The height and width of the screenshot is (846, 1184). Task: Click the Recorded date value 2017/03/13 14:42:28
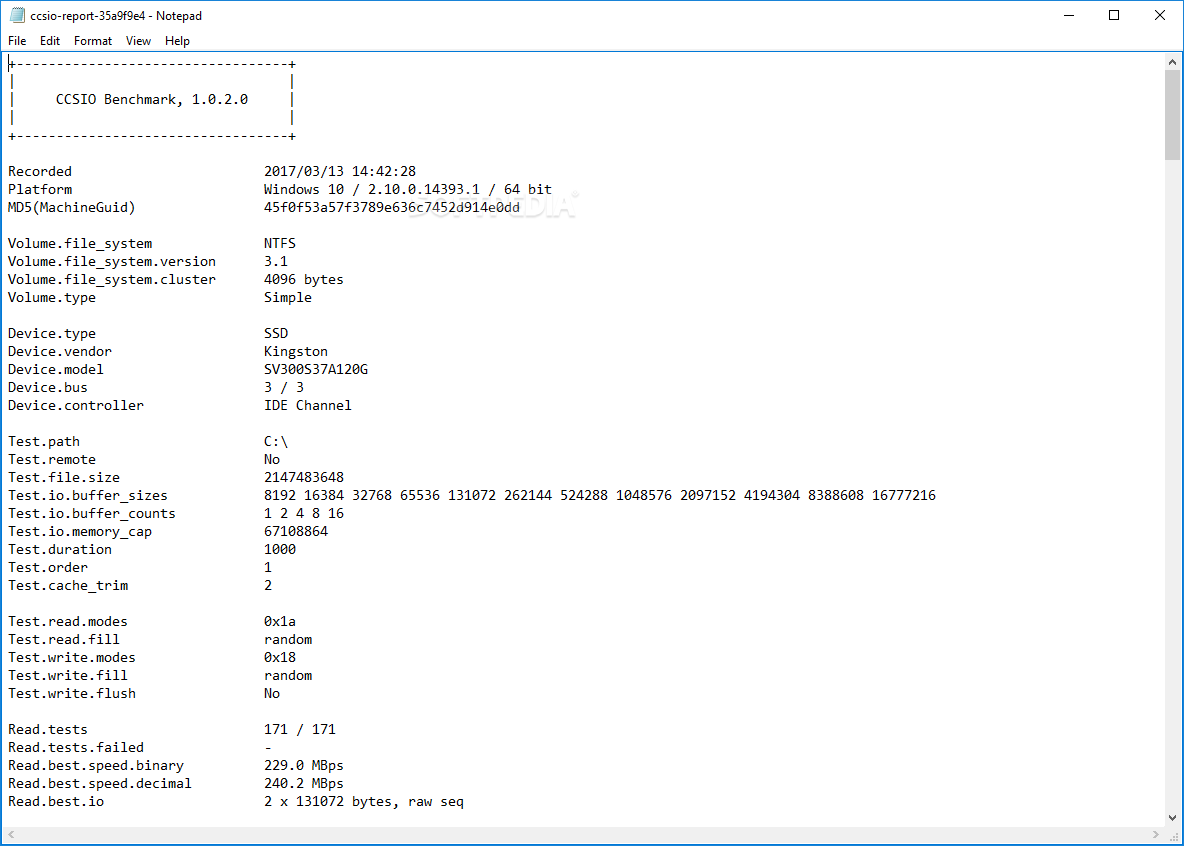click(x=340, y=171)
